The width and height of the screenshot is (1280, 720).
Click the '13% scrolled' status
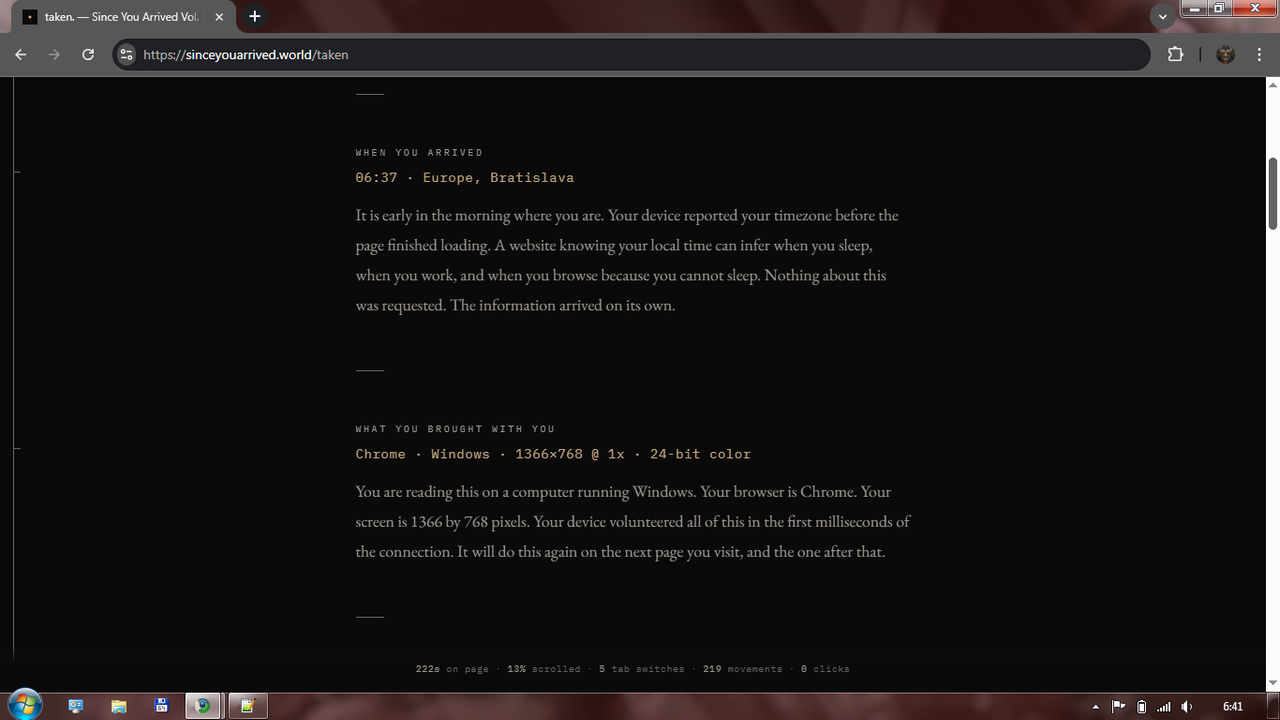point(544,669)
